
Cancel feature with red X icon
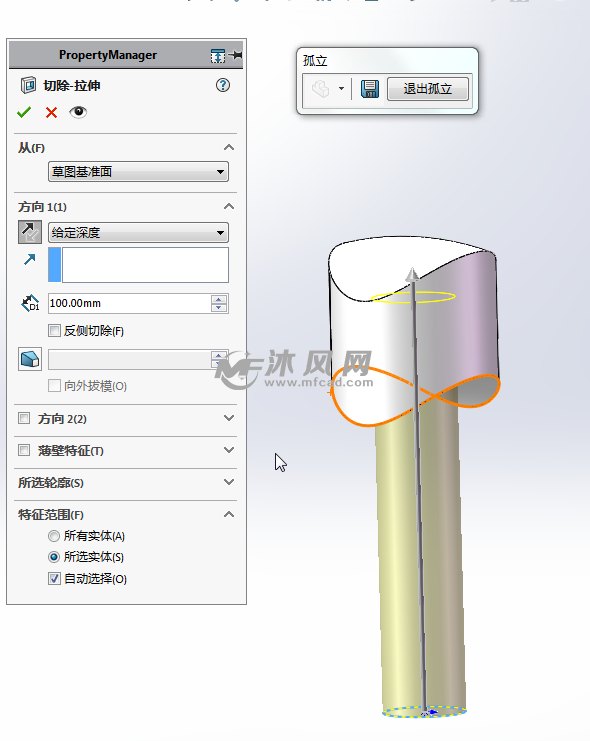51,112
